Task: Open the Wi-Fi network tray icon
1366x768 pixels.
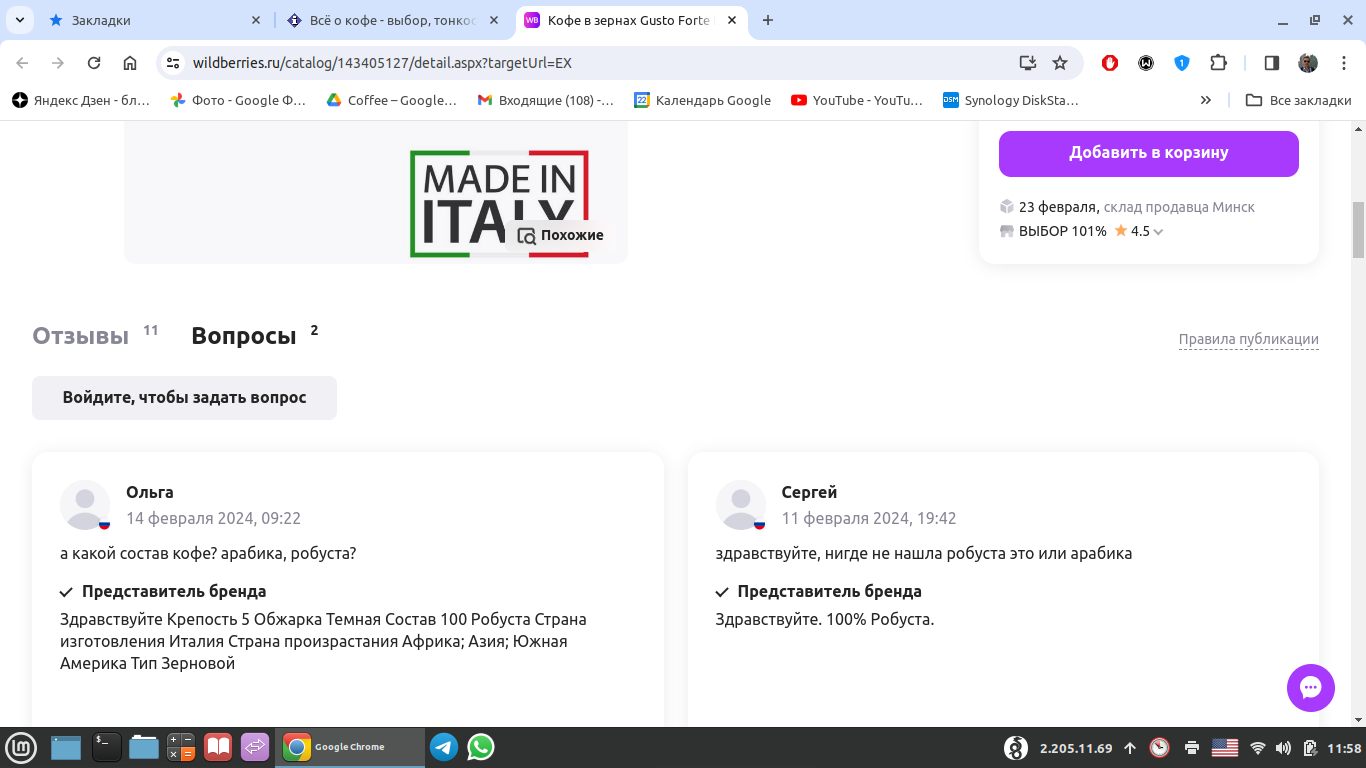Action: click(x=1258, y=748)
